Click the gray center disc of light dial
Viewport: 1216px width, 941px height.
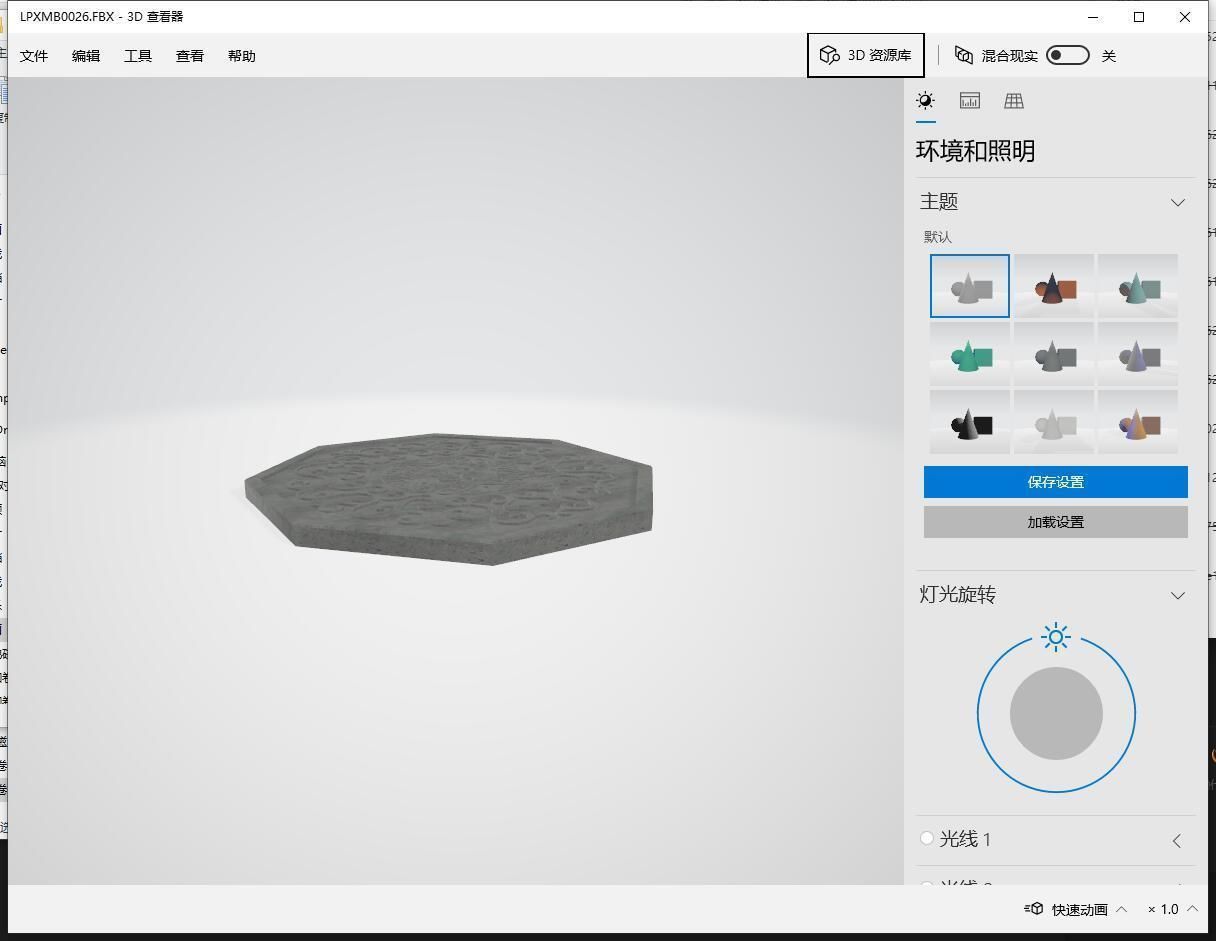tap(1056, 714)
